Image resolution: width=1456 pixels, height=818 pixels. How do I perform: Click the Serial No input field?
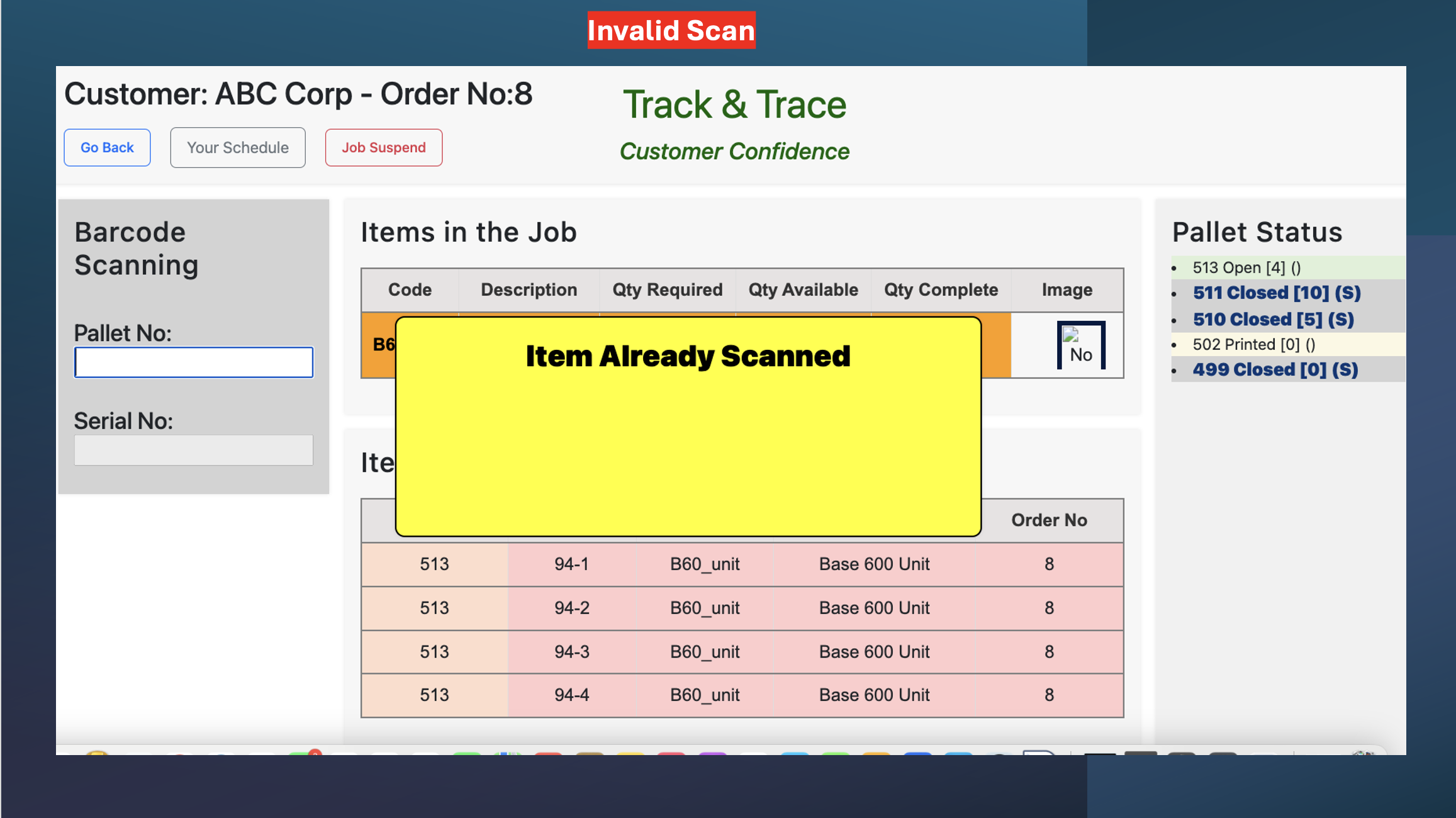[x=193, y=451]
